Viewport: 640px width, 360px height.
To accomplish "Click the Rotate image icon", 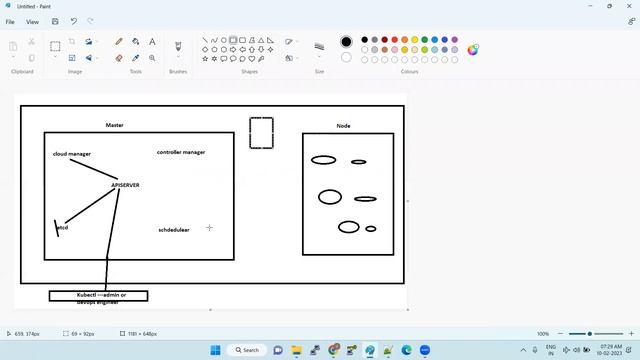I will point(89,42).
